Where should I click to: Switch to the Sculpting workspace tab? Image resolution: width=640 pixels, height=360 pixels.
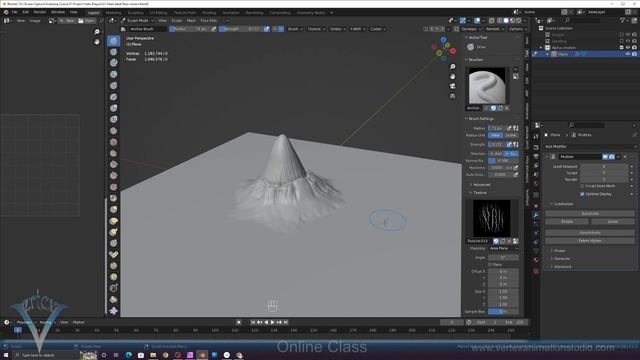(x=136, y=13)
